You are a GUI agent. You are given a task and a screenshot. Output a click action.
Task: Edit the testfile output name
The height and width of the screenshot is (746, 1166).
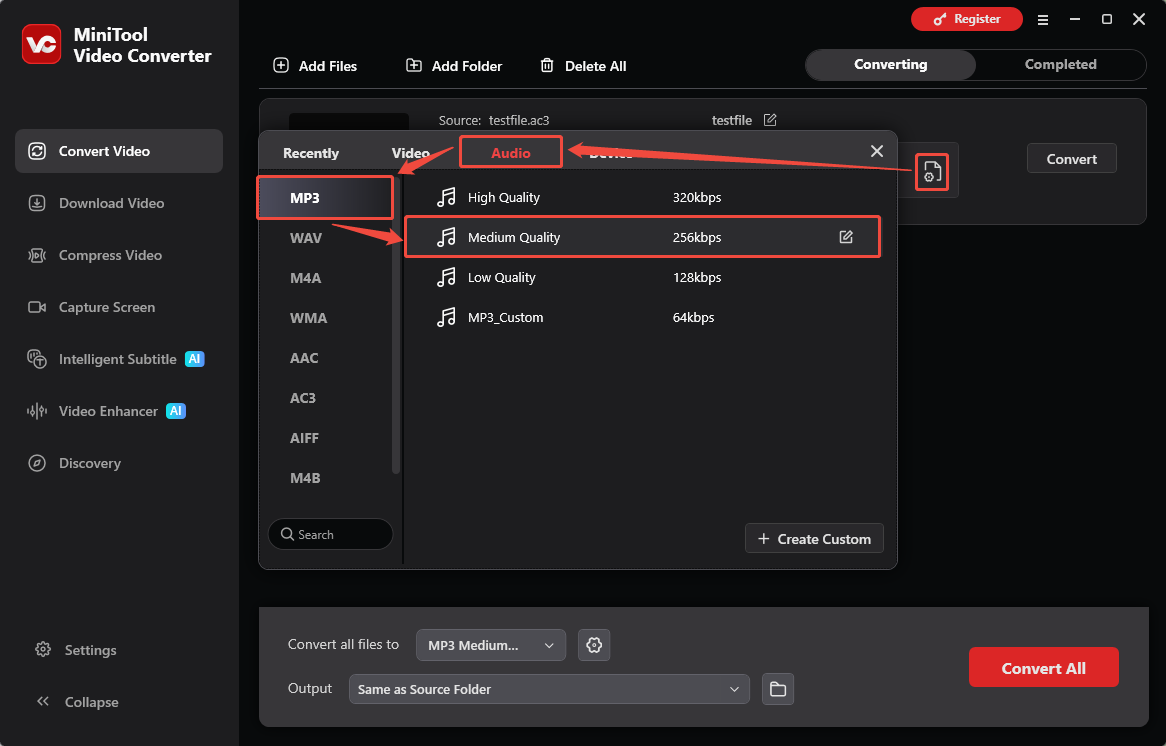pyautogui.click(x=770, y=120)
